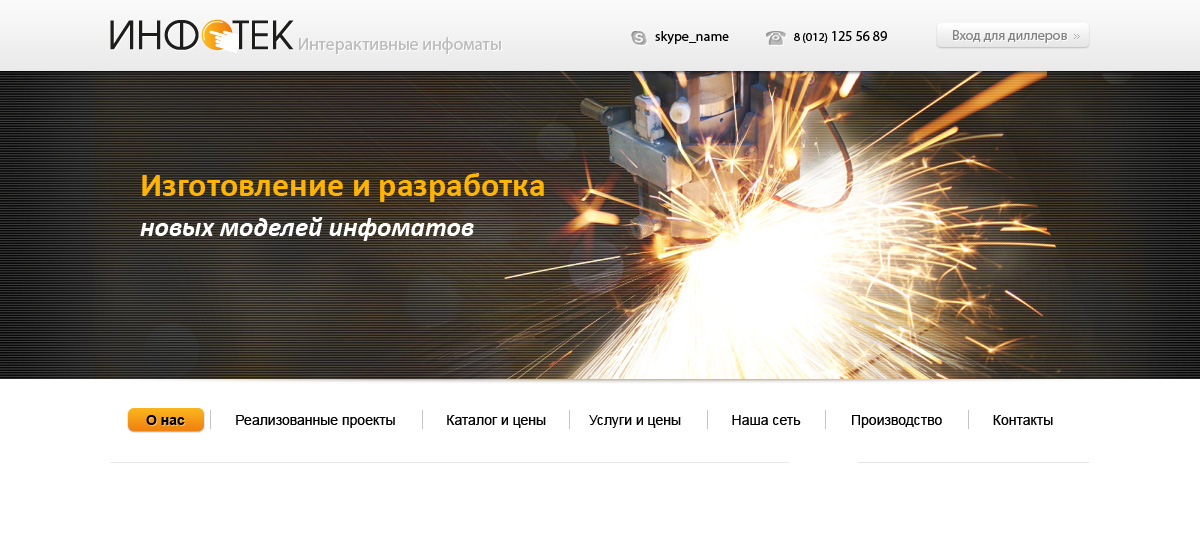Open Вход для диллеров login button
Screen dimensions: 1200x543
[1013, 36]
